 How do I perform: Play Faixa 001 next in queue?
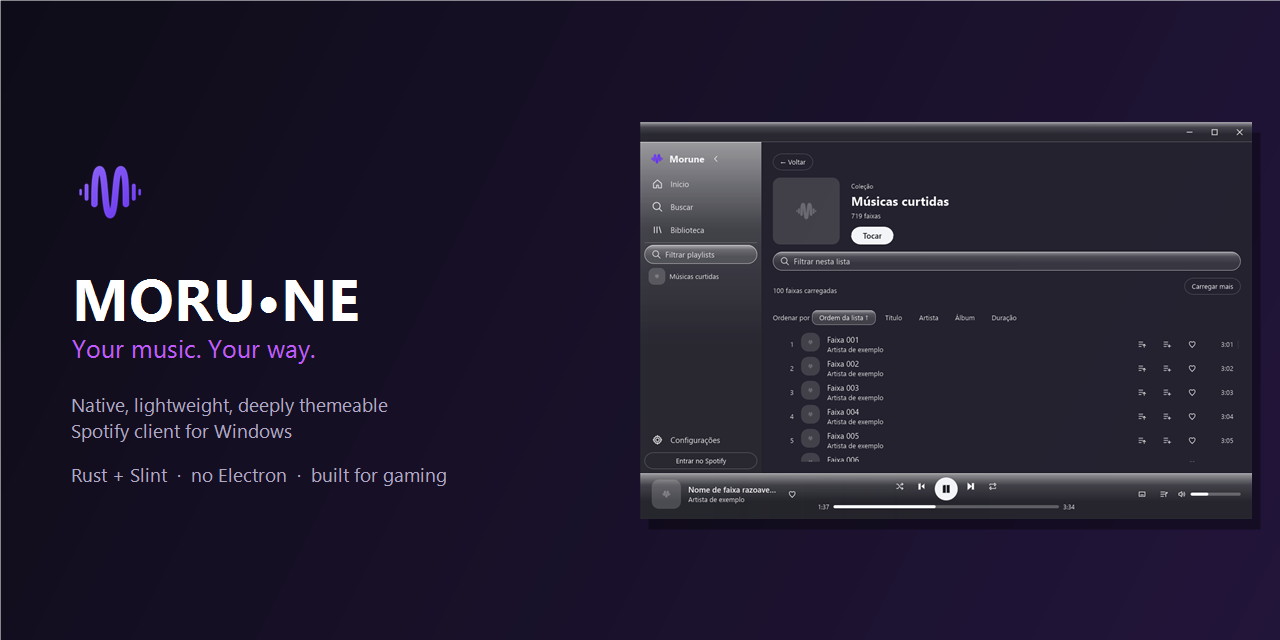pyautogui.click(x=1142, y=345)
